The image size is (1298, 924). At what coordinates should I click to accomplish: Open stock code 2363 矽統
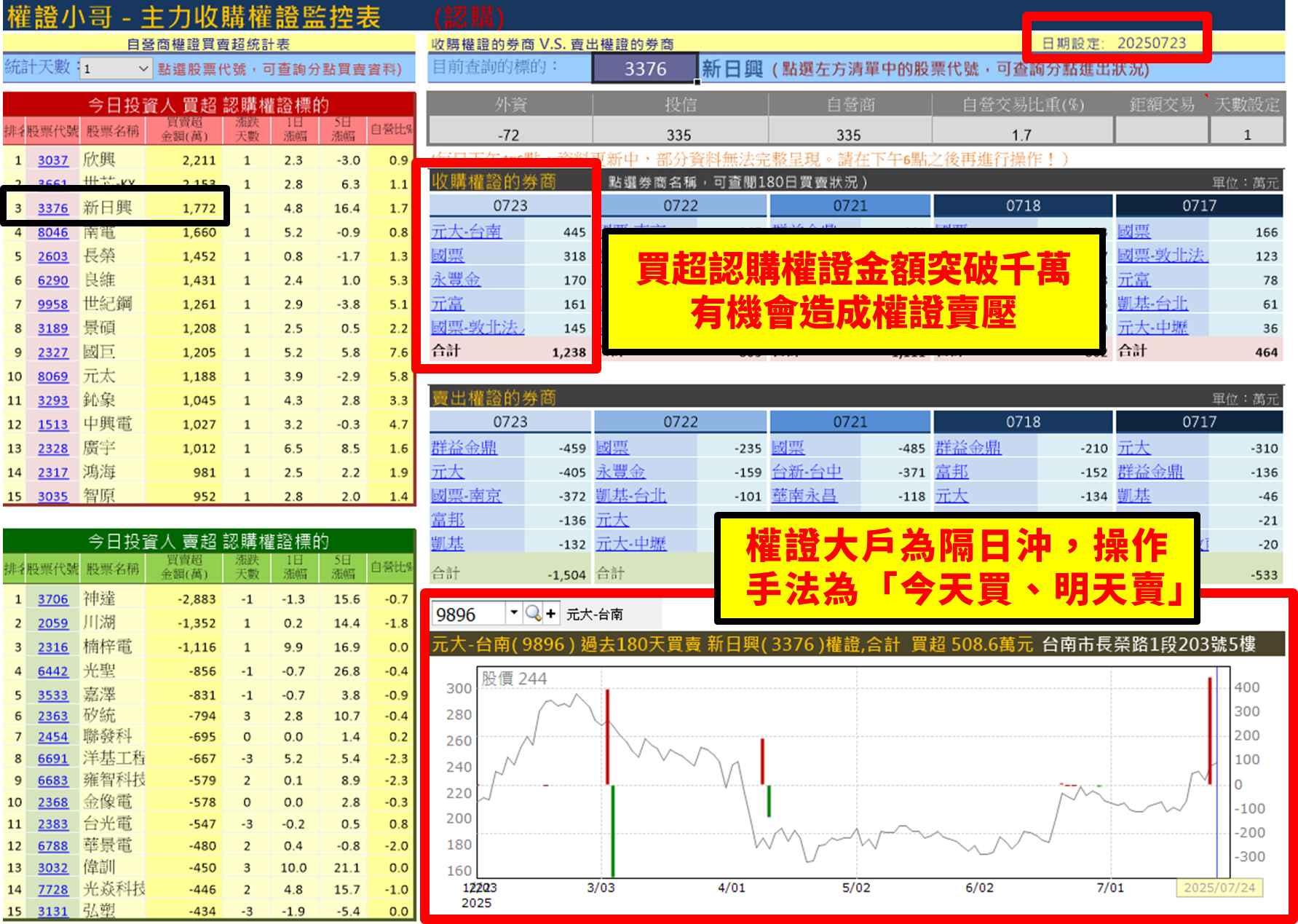point(53,716)
